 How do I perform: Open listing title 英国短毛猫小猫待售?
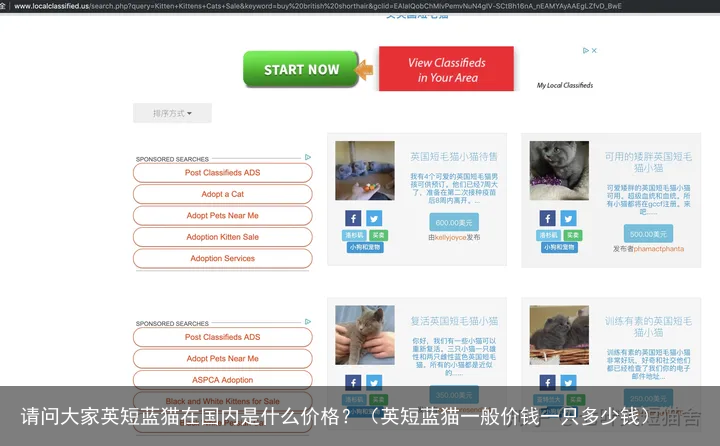(454, 157)
